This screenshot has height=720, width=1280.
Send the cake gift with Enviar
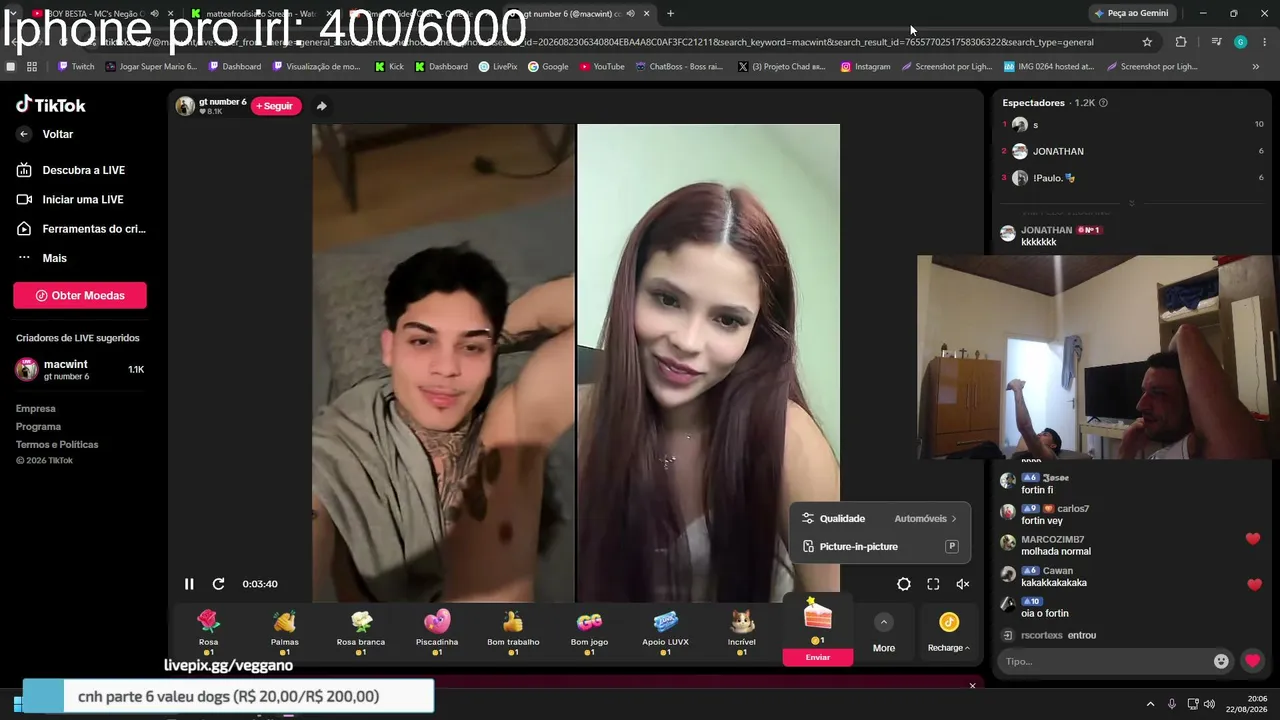[x=818, y=657]
